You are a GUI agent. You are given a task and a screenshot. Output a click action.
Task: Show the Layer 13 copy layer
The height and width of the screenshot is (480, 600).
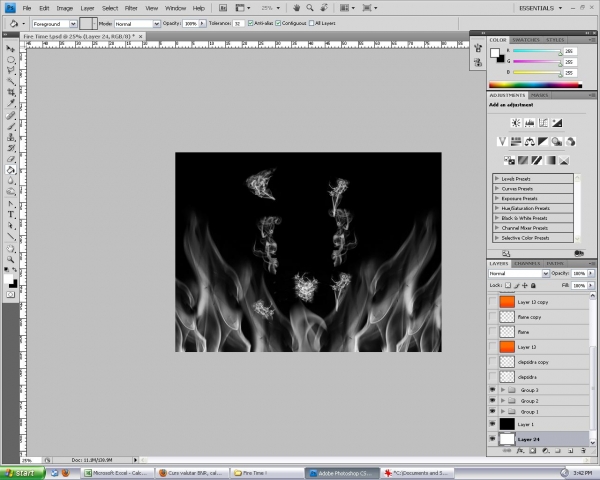492,302
